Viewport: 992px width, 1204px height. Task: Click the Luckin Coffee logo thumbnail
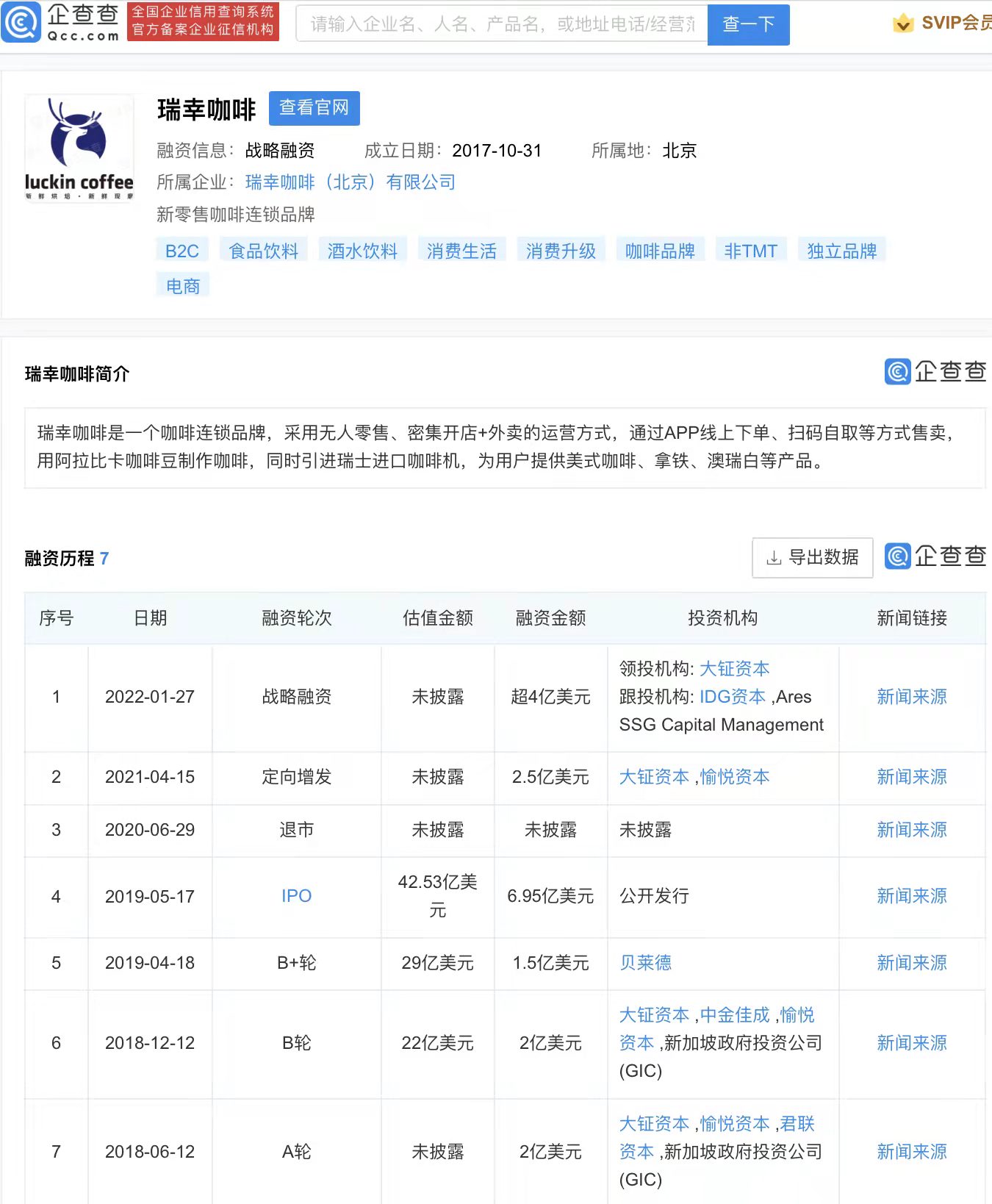[x=79, y=149]
